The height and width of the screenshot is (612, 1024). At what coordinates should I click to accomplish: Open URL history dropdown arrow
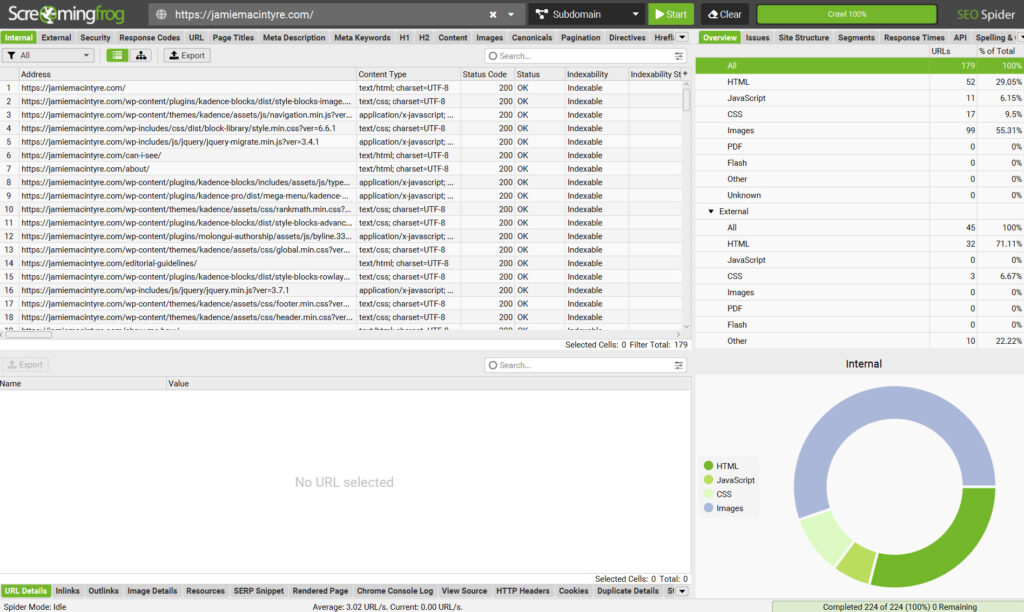pos(511,15)
